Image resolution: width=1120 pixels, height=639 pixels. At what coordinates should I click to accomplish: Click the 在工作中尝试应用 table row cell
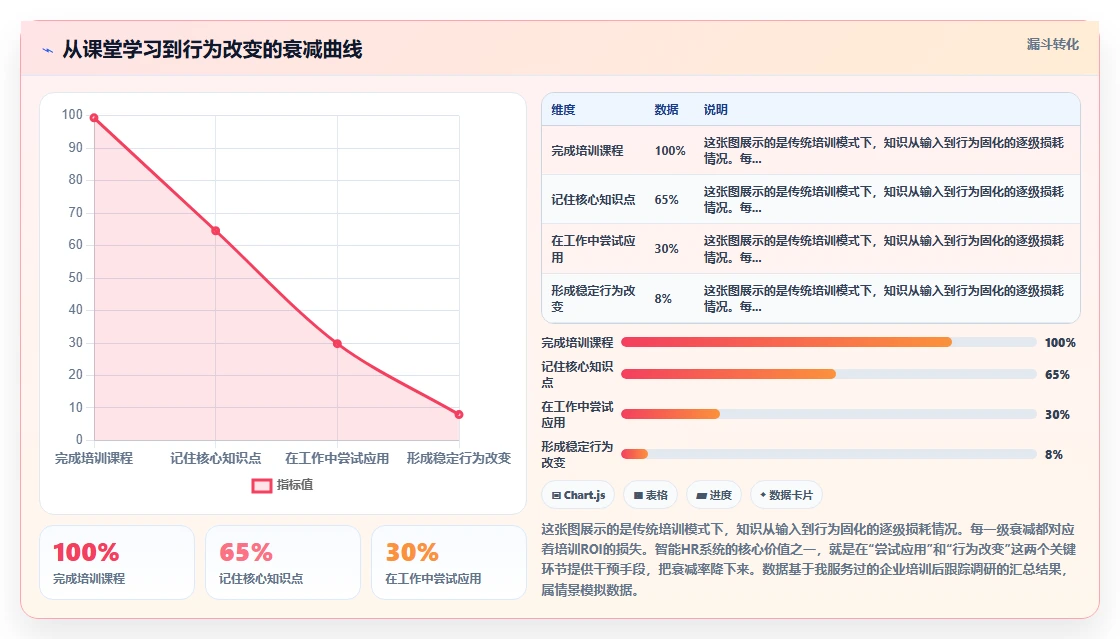pyautogui.click(x=593, y=248)
